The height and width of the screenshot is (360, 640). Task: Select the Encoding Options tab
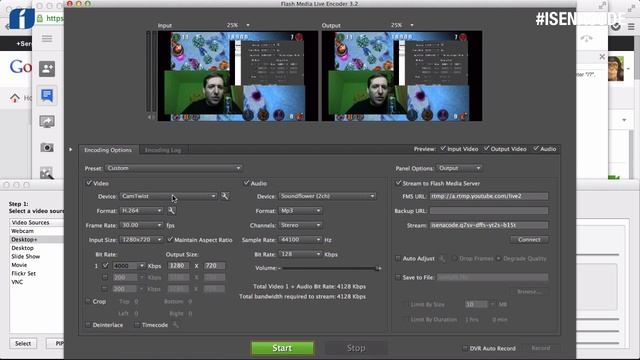pos(108,150)
